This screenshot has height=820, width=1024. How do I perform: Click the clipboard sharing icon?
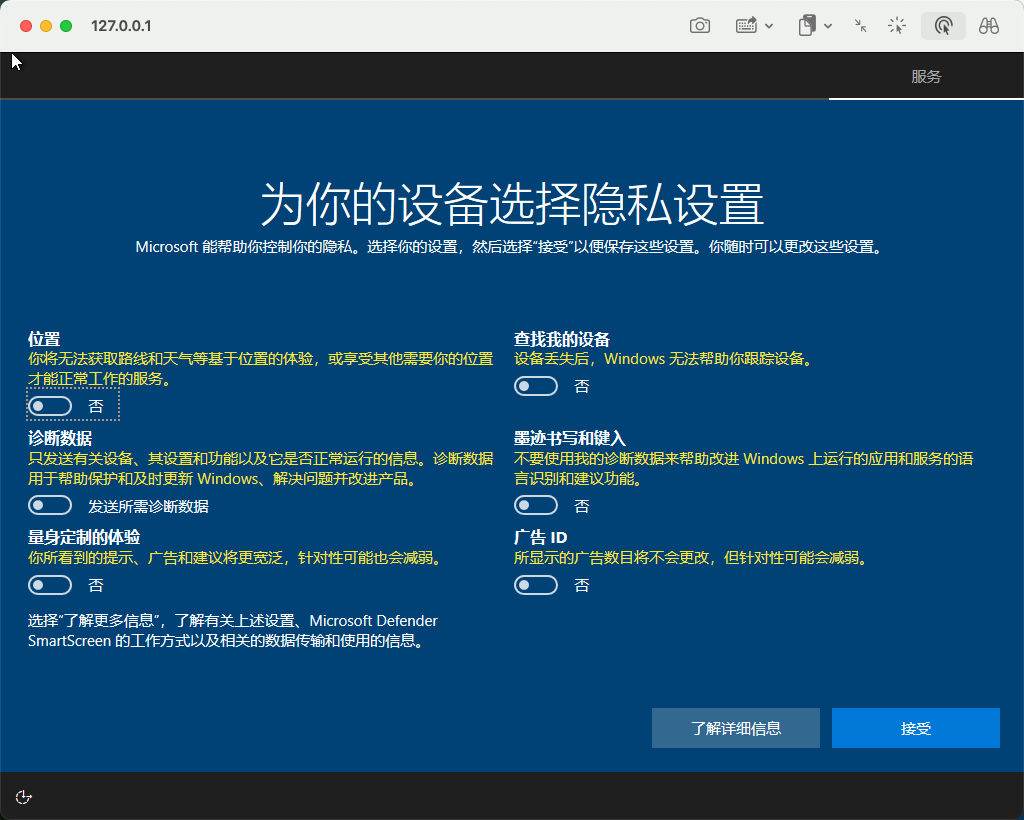tap(807, 26)
